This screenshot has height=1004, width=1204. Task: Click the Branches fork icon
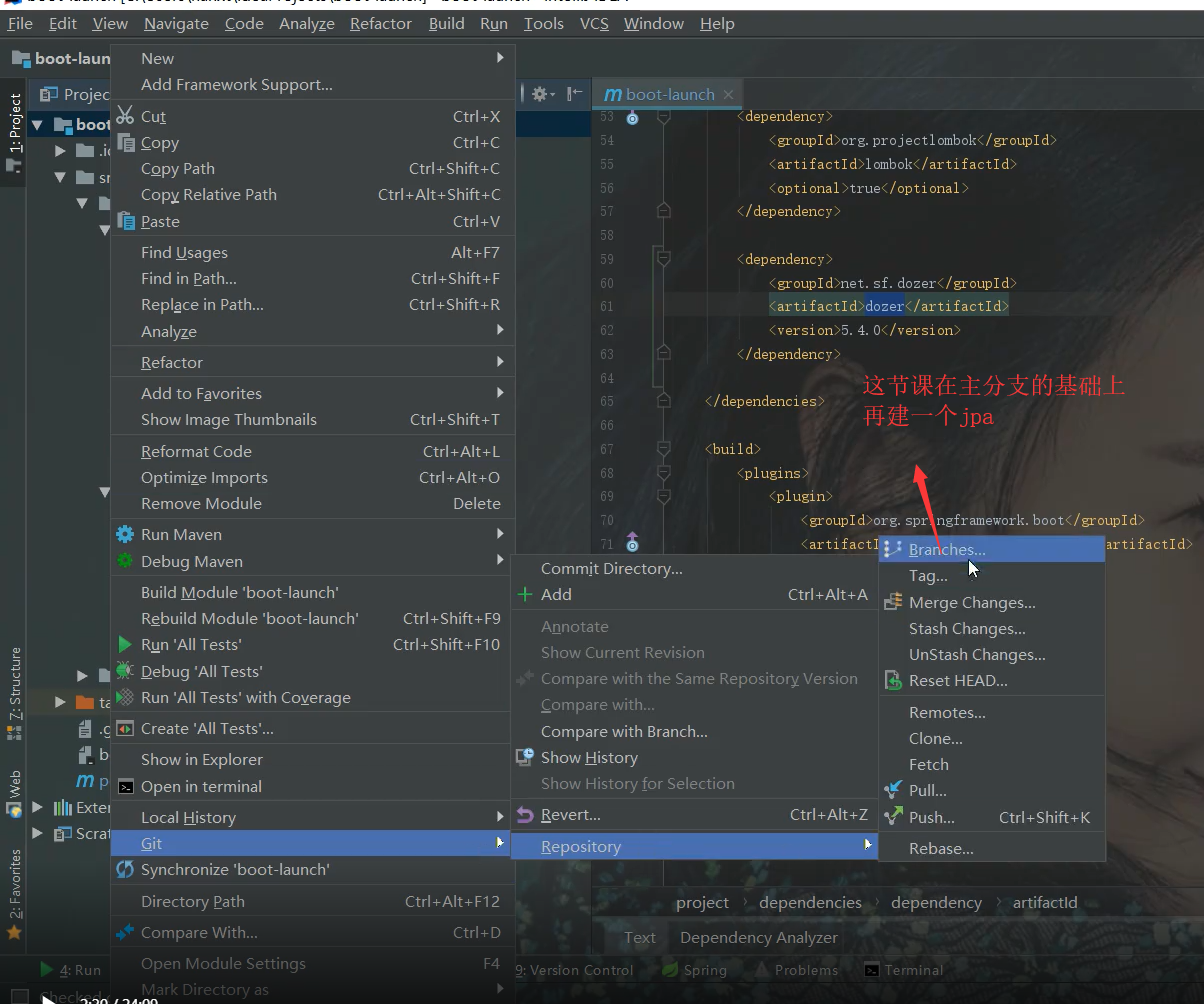pyautogui.click(x=893, y=549)
